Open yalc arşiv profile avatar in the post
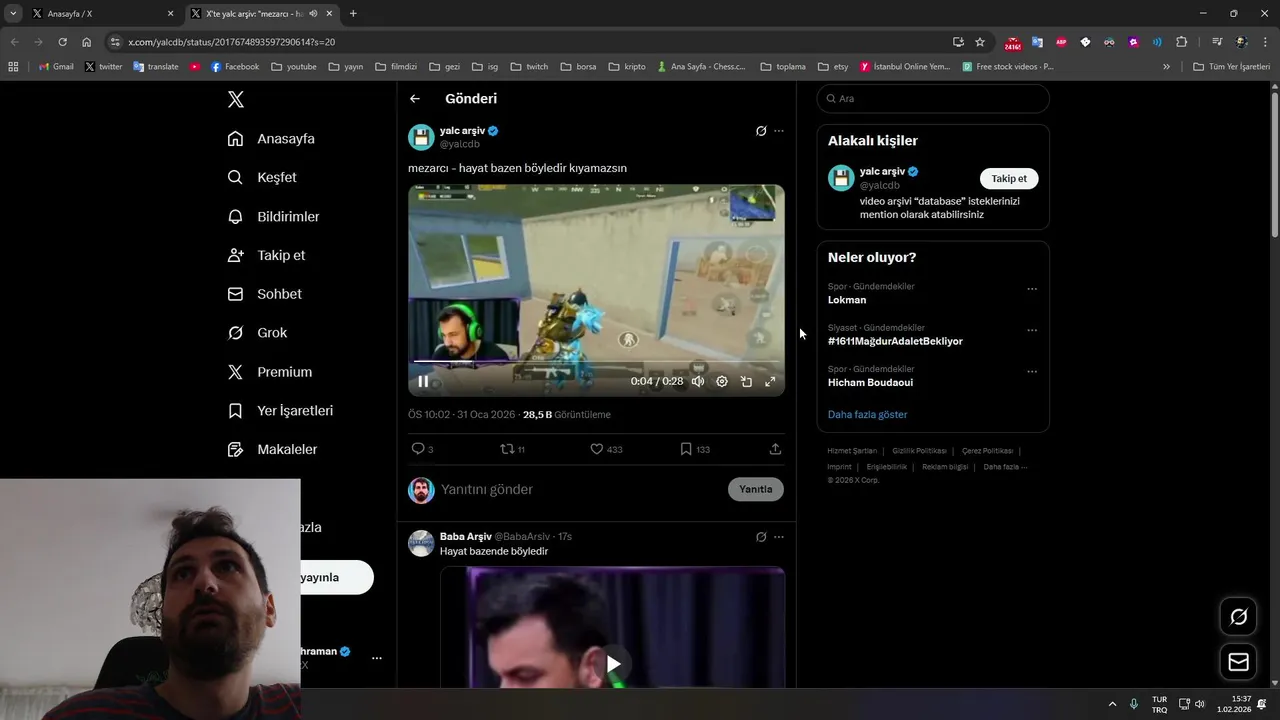The width and height of the screenshot is (1280, 720). (421, 137)
